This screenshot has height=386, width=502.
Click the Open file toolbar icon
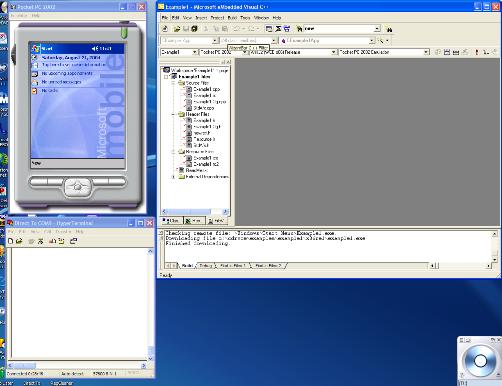click(x=177, y=29)
